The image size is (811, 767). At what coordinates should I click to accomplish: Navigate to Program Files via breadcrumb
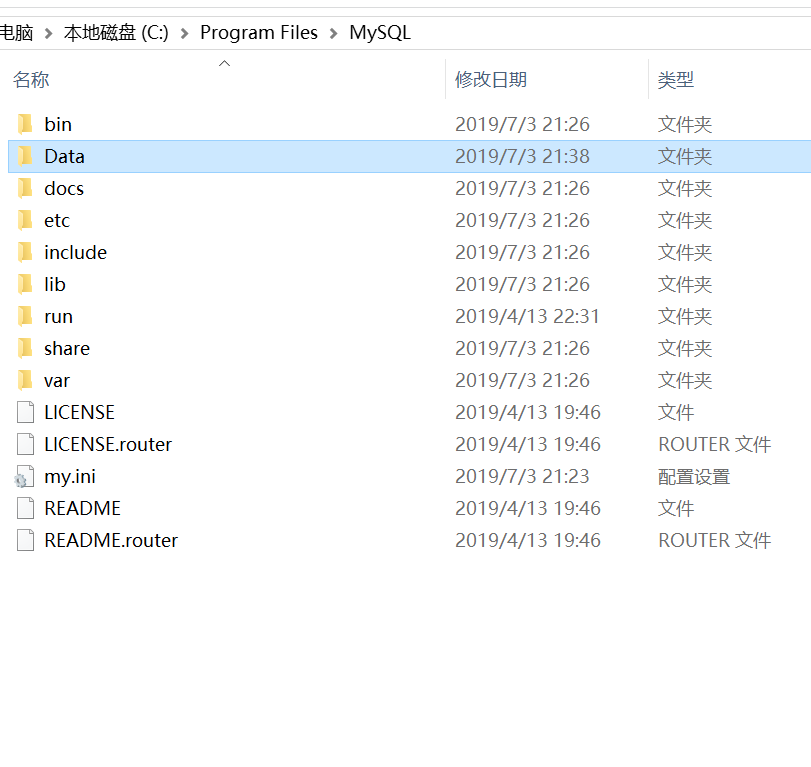(x=259, y=32)
